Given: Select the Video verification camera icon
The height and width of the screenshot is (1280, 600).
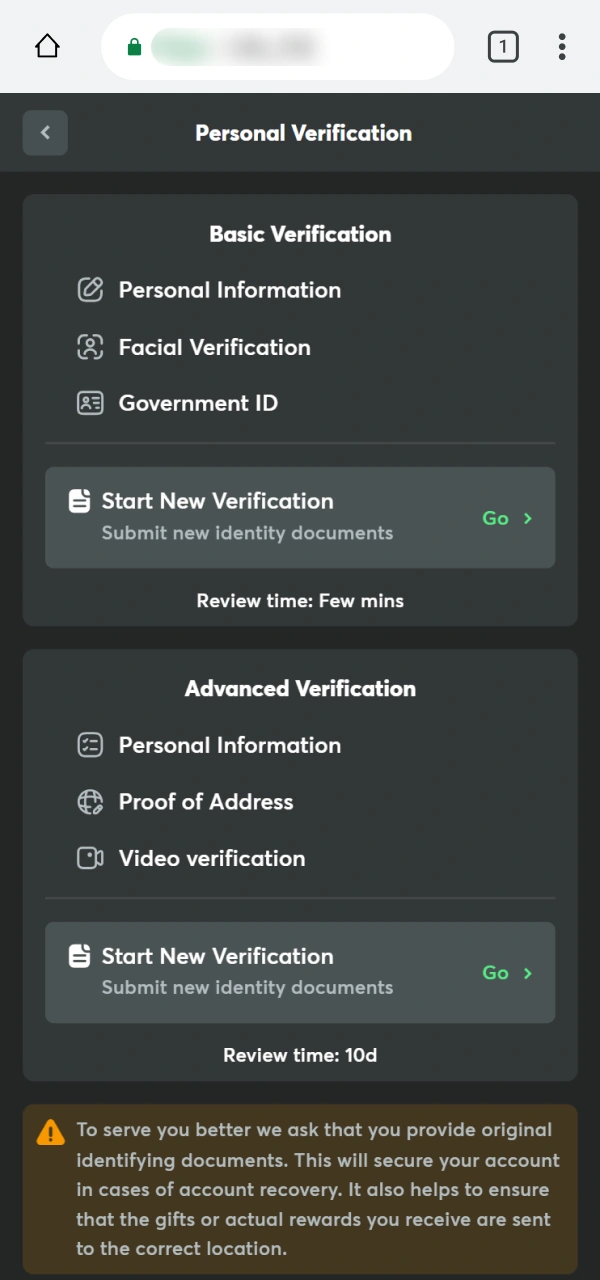Looking at the screenshot, I should coord(90,858).
